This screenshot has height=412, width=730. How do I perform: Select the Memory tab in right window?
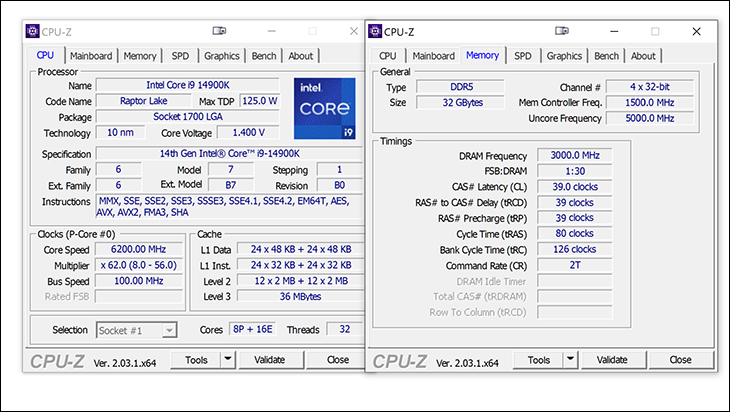pyautogui.click(x=482, y=55)
